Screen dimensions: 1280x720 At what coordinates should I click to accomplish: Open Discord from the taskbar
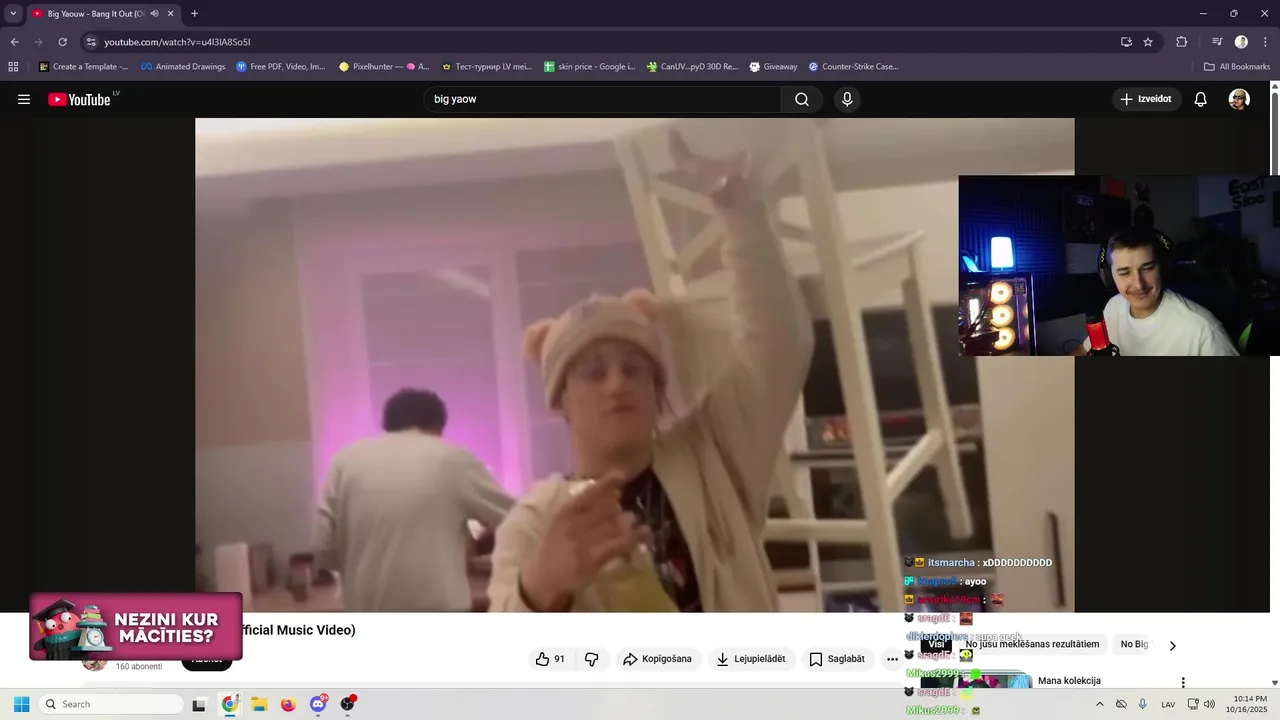[x=318, y=704]
